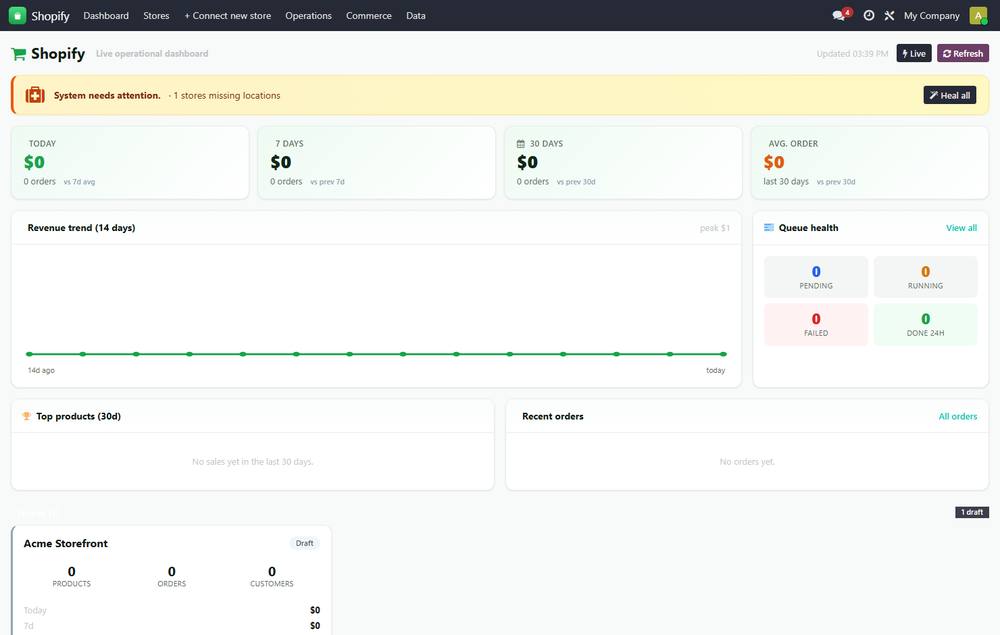
Task: Click the green shopping cart icon
Action: [x=18, y=54]
